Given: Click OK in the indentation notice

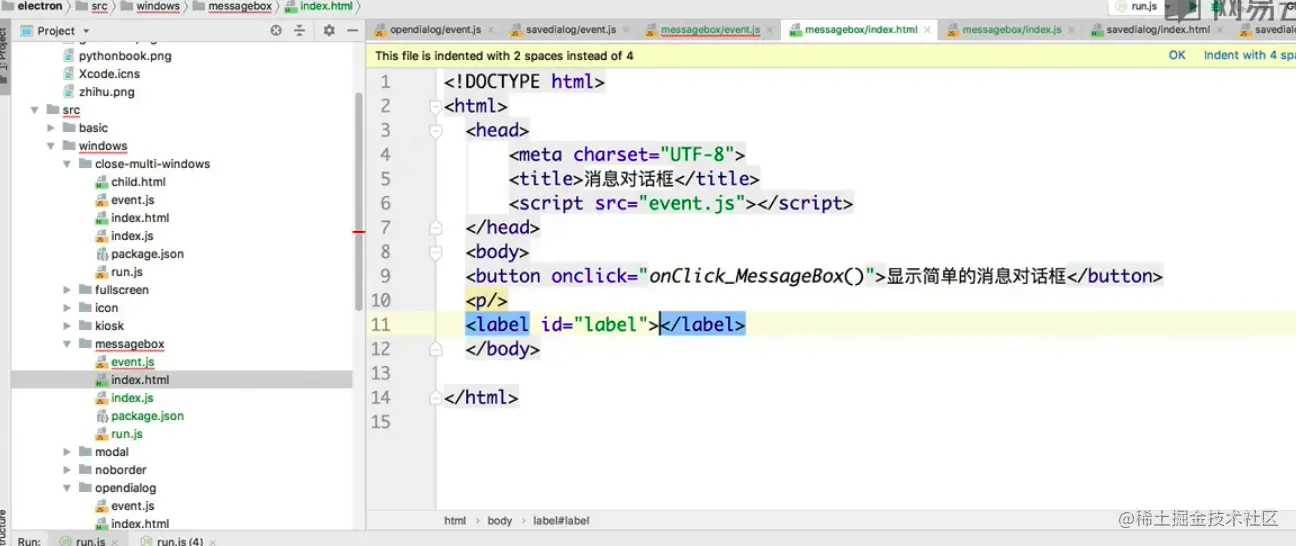Looking at the screenshot, I should 1177,55.
